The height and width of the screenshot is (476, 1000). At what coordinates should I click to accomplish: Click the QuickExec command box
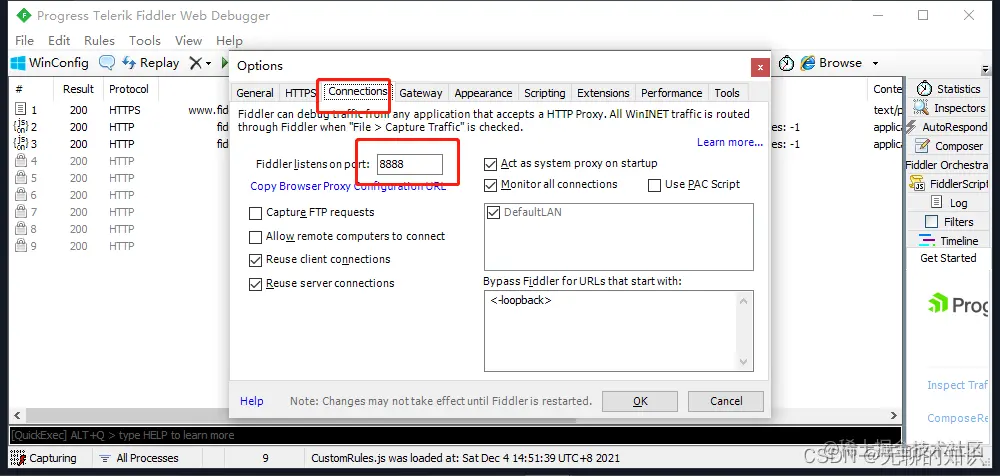tap(456, 435)
